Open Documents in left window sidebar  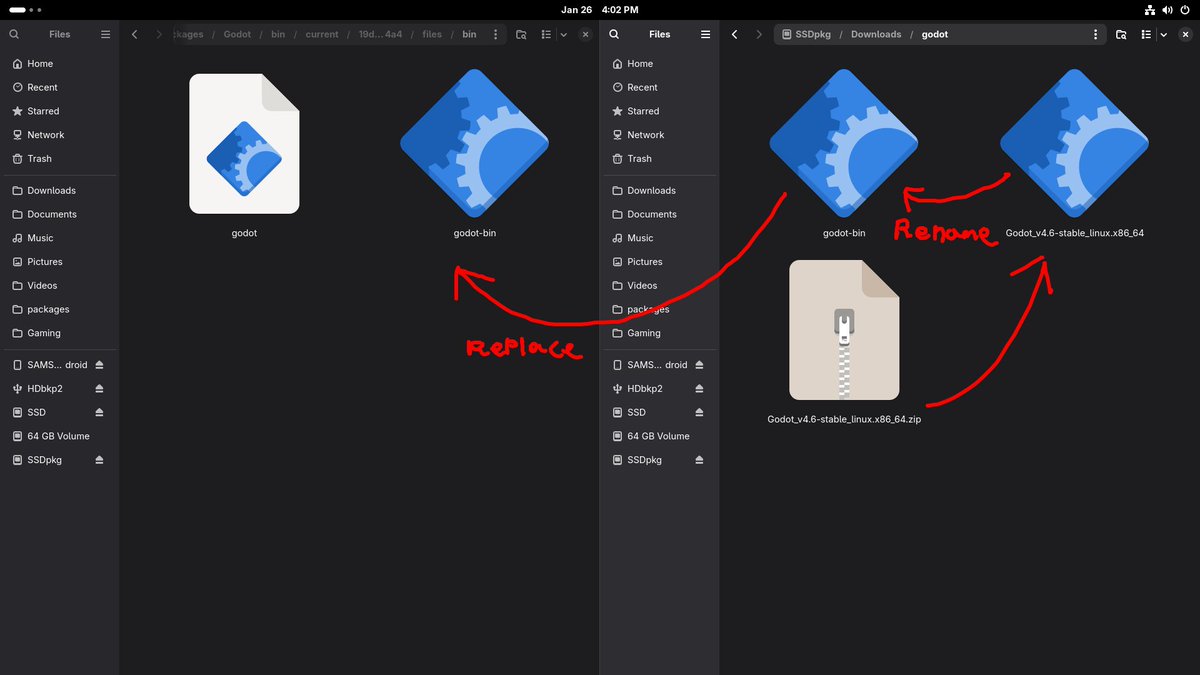click(60, 214)
